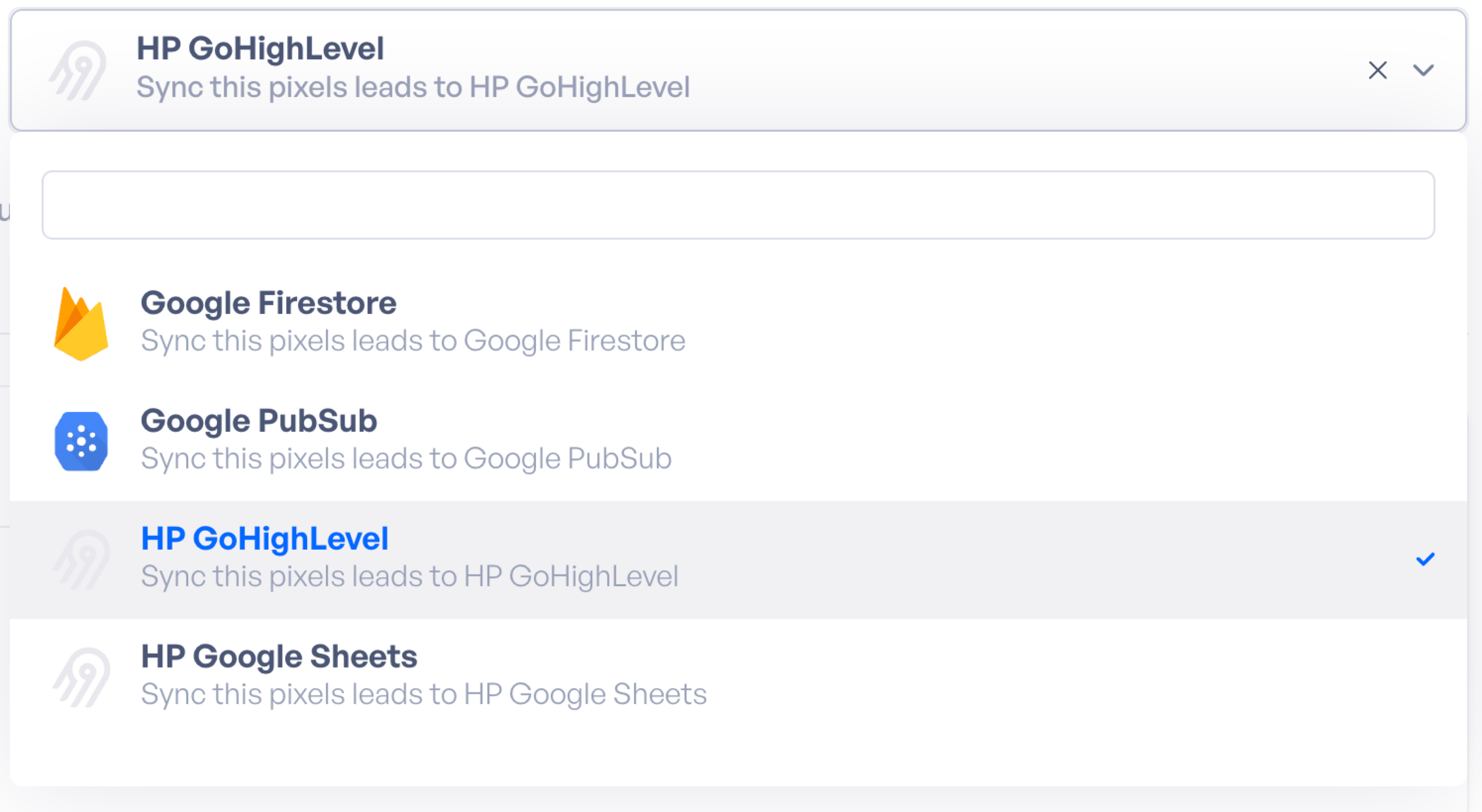Focus the search field in dropdown
1482x812 pixels.
pos(738,204)
